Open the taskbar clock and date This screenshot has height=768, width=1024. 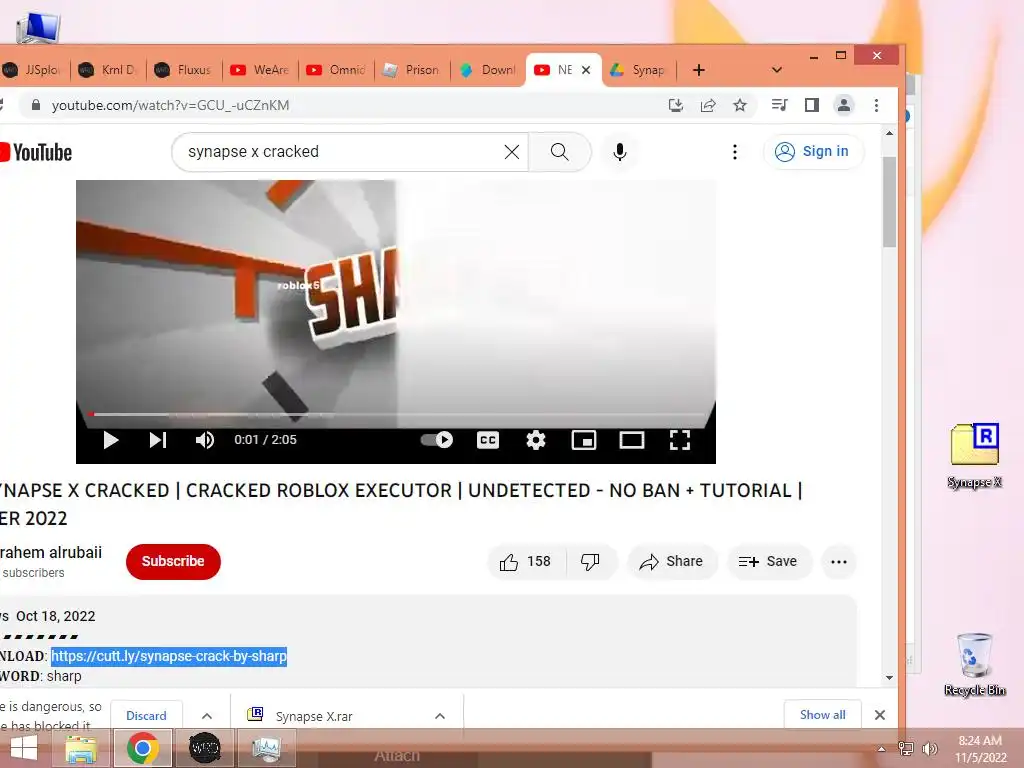[x=980, y=748]
